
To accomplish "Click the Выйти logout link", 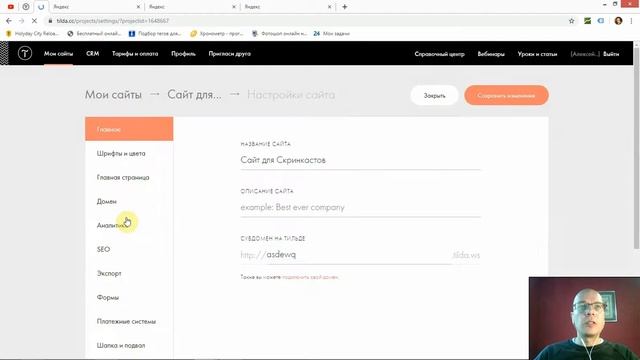I will 611,54.
